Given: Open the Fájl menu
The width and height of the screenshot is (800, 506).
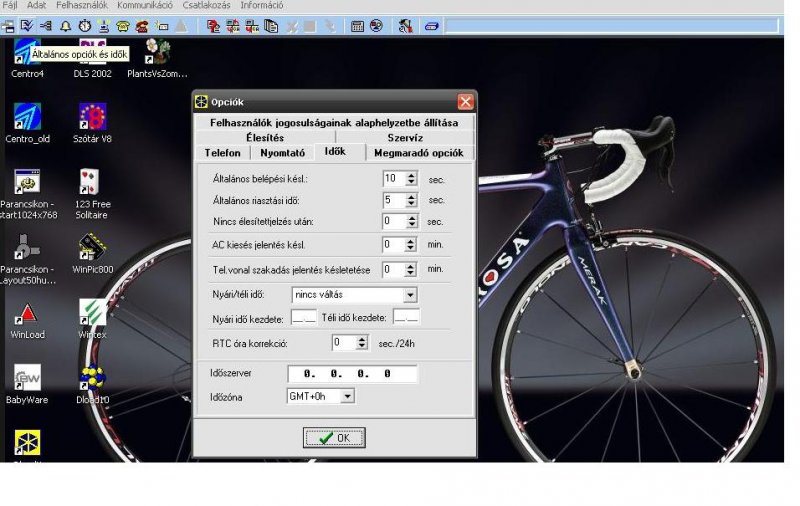Looking at the screenshot, I should coord(10,5).
